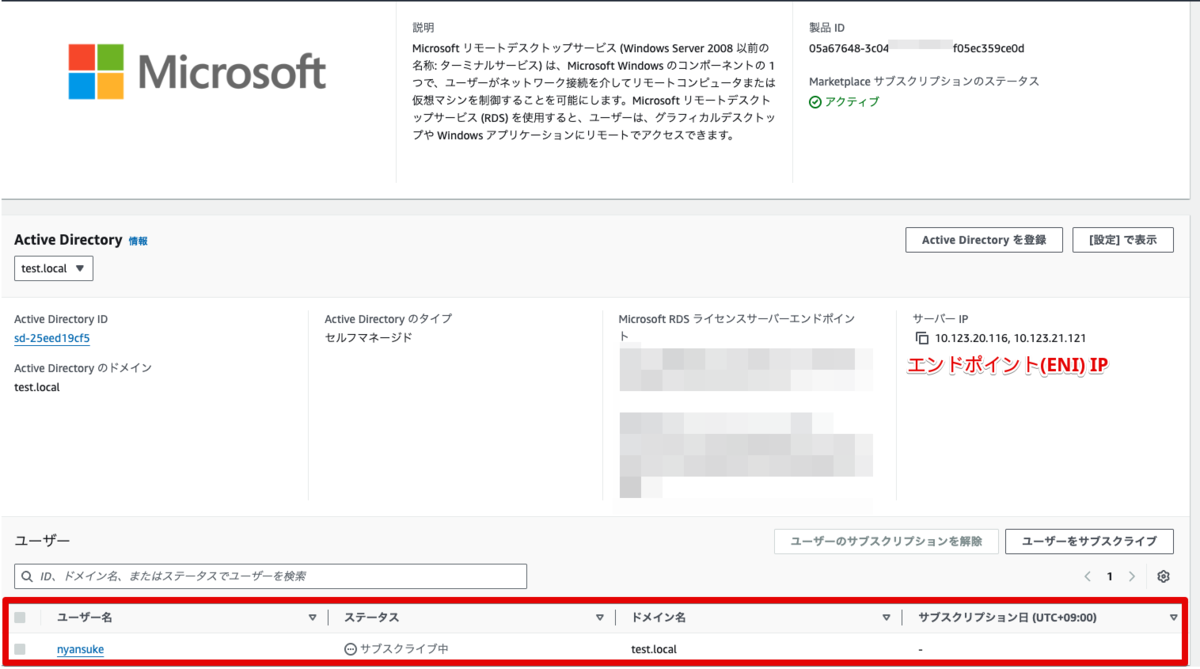Click the ユーザー名 column header
The width and height of the screenshot is (1200, 669).
tap(84, 618)
